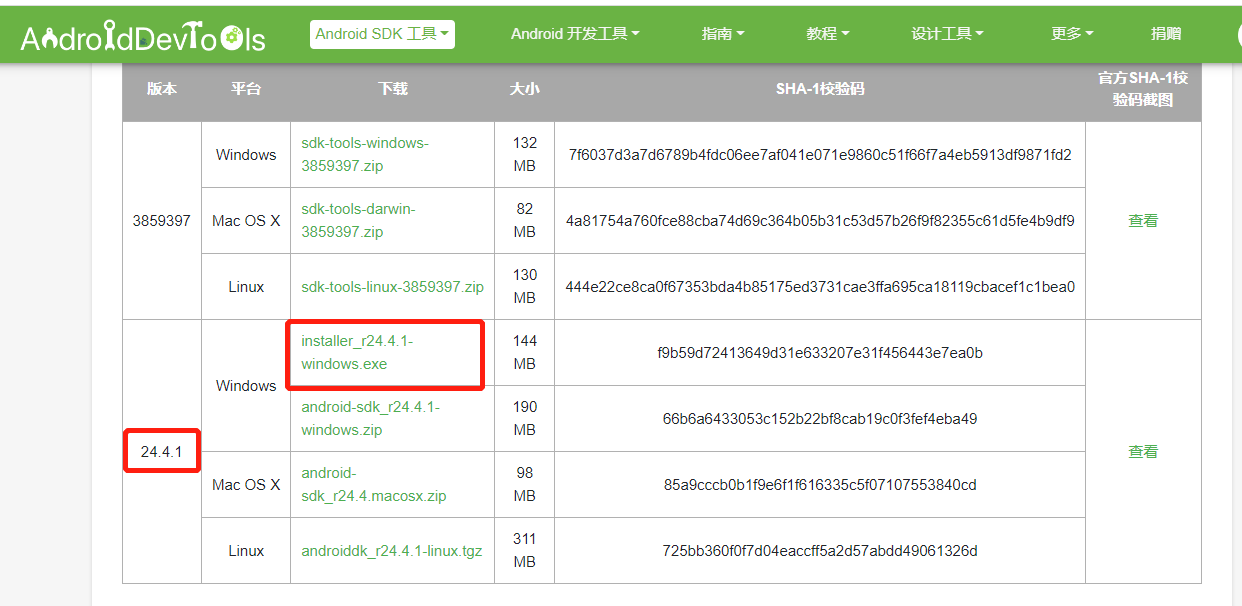Click the Windows platform cell for 24.4.1
Viewport: 1242px width, 606px height.
click(246, 386)
